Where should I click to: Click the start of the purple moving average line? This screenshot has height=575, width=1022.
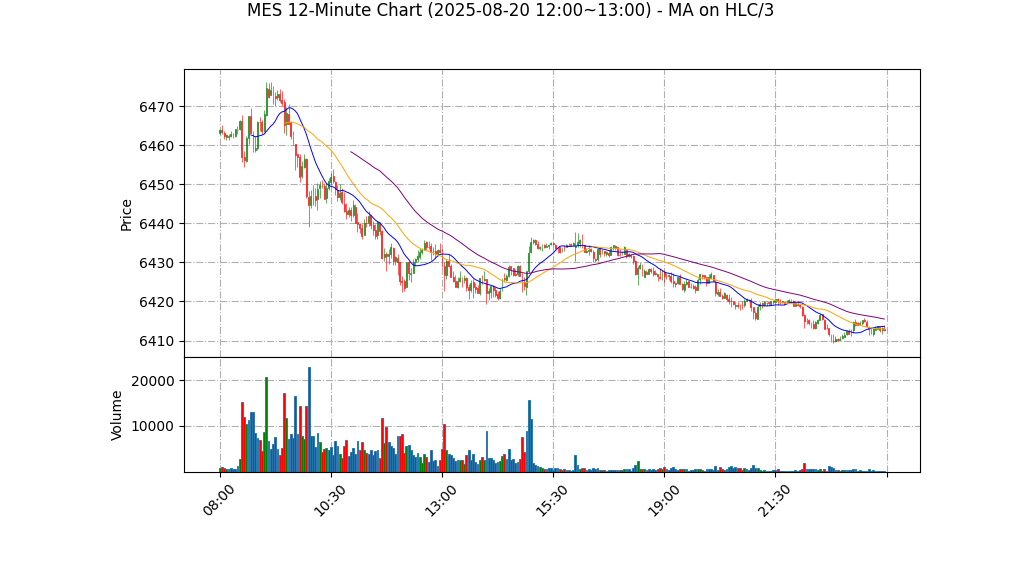click(351, 152)
